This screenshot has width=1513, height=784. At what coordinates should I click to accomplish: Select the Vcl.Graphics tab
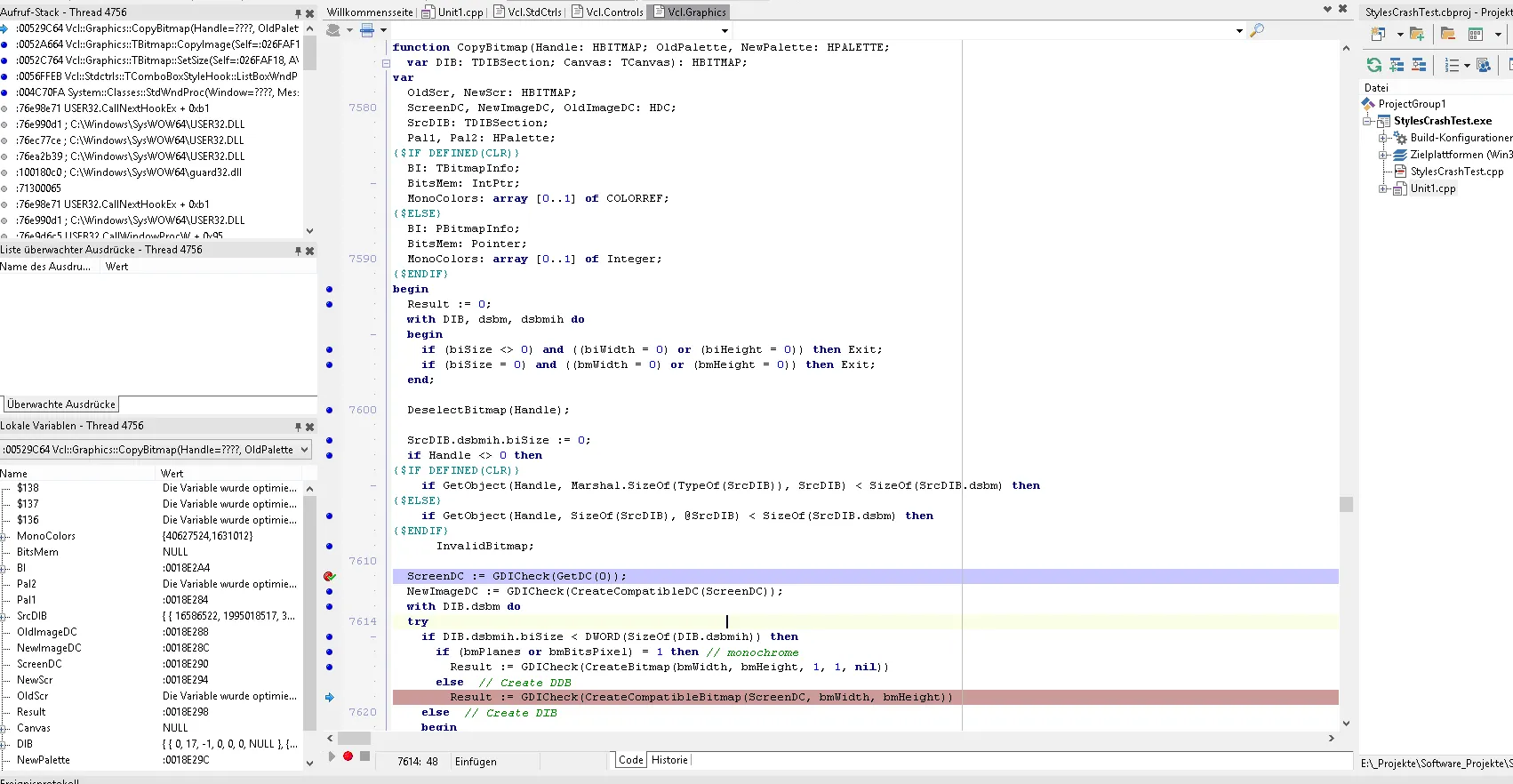click(690, 12)
